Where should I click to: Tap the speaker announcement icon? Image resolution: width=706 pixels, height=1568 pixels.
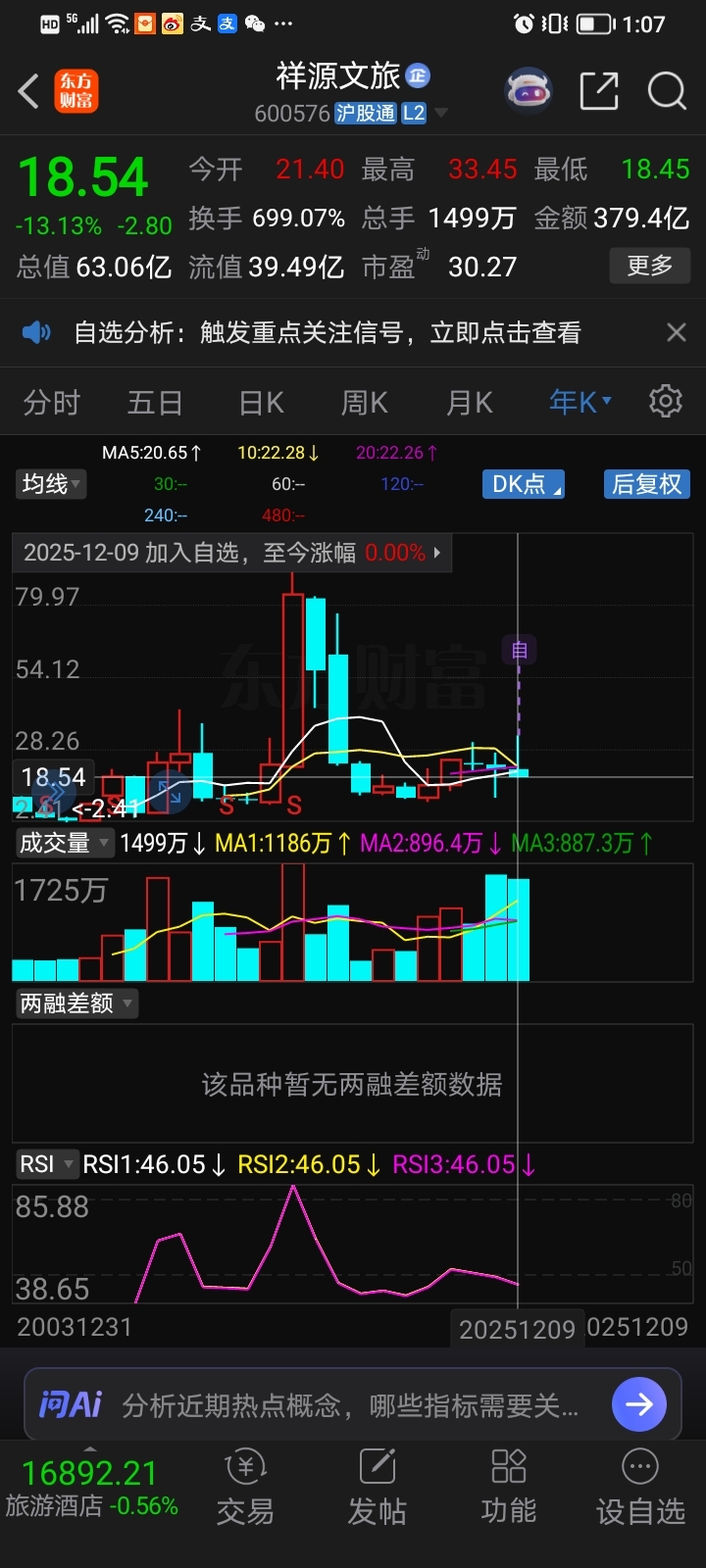[x=36, y=333]
